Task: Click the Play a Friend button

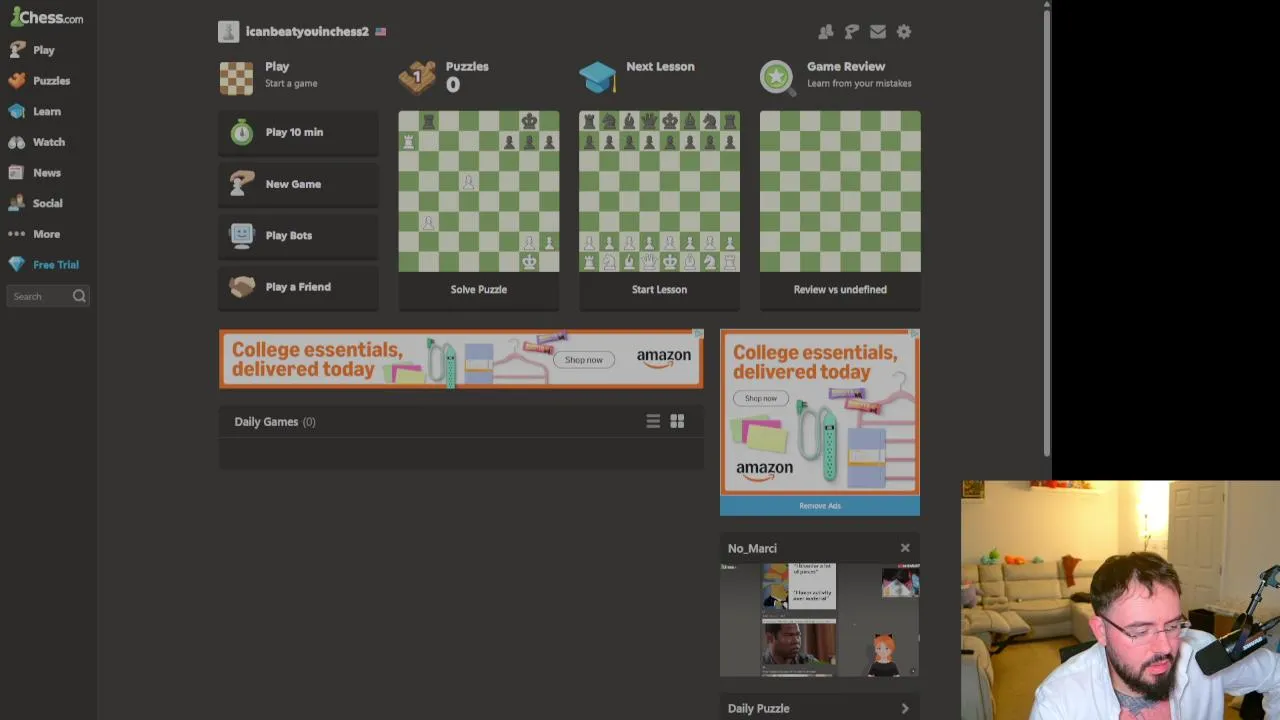Action: click(x=298, y=287)
